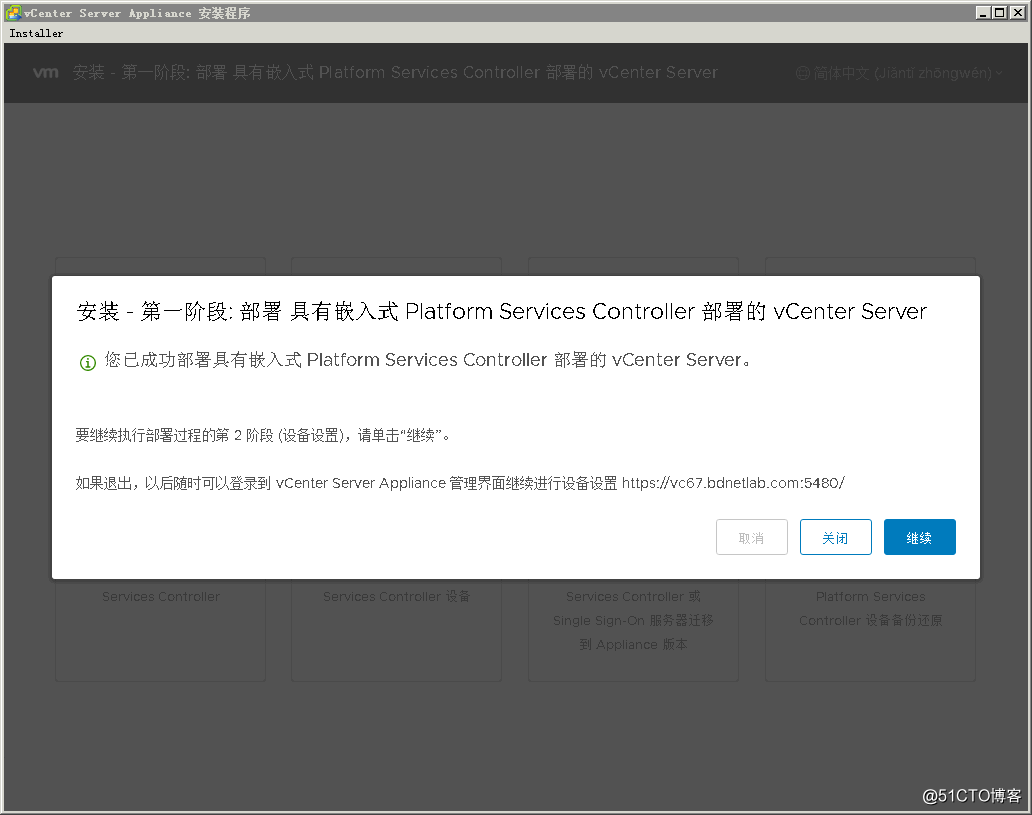Click the language dropdown chevron arrow

998,74
